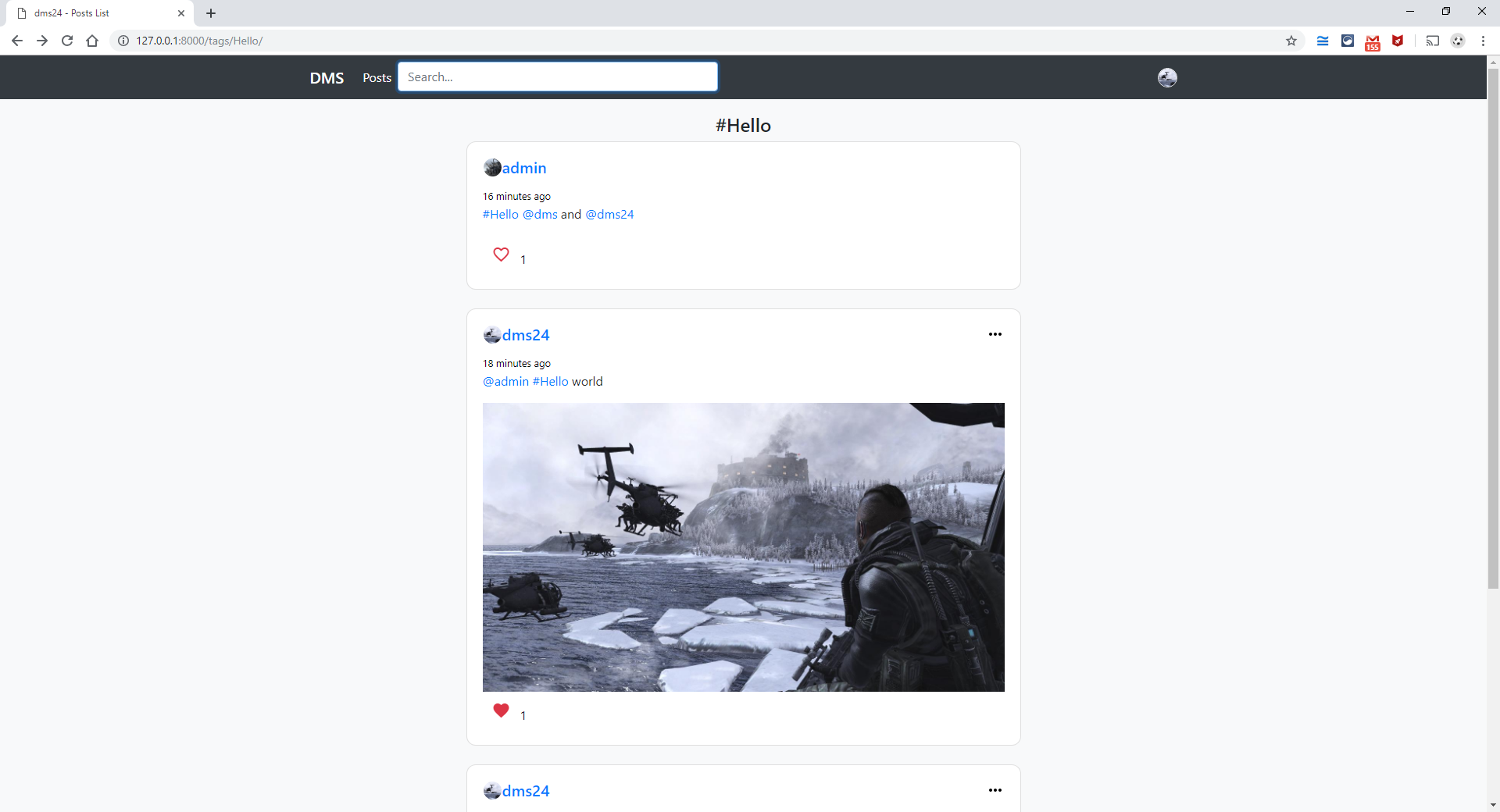The width and height of the screenshot is (1500, 812).
Task: Unlike the dms24 Hello world post heart
Action: pyautogui.click(x=501, y=710)
